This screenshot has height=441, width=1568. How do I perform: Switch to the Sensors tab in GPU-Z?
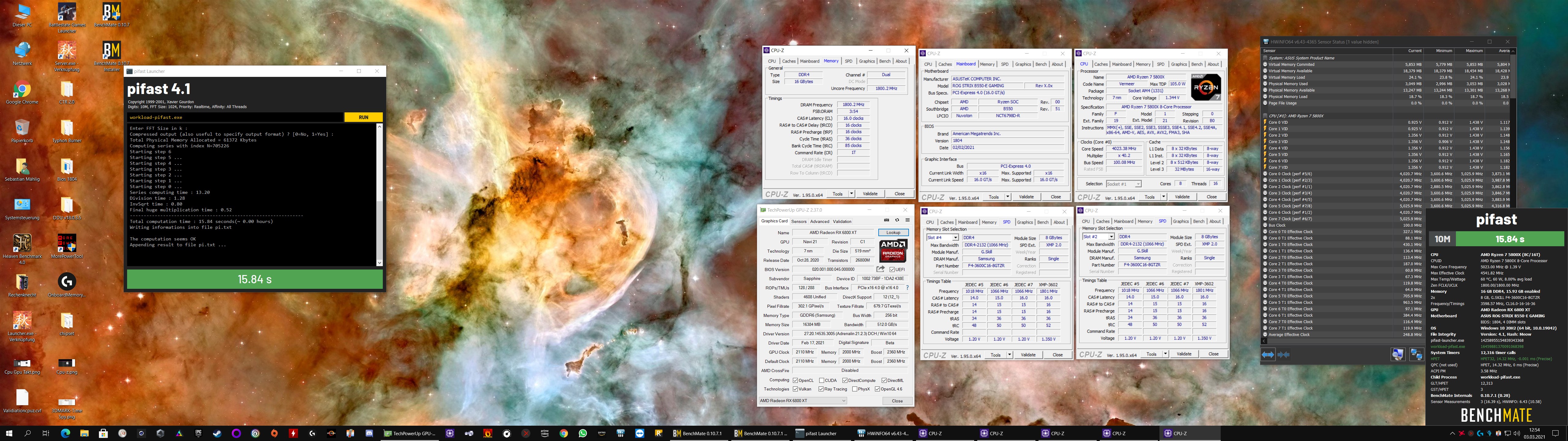[x=799, y=221]
